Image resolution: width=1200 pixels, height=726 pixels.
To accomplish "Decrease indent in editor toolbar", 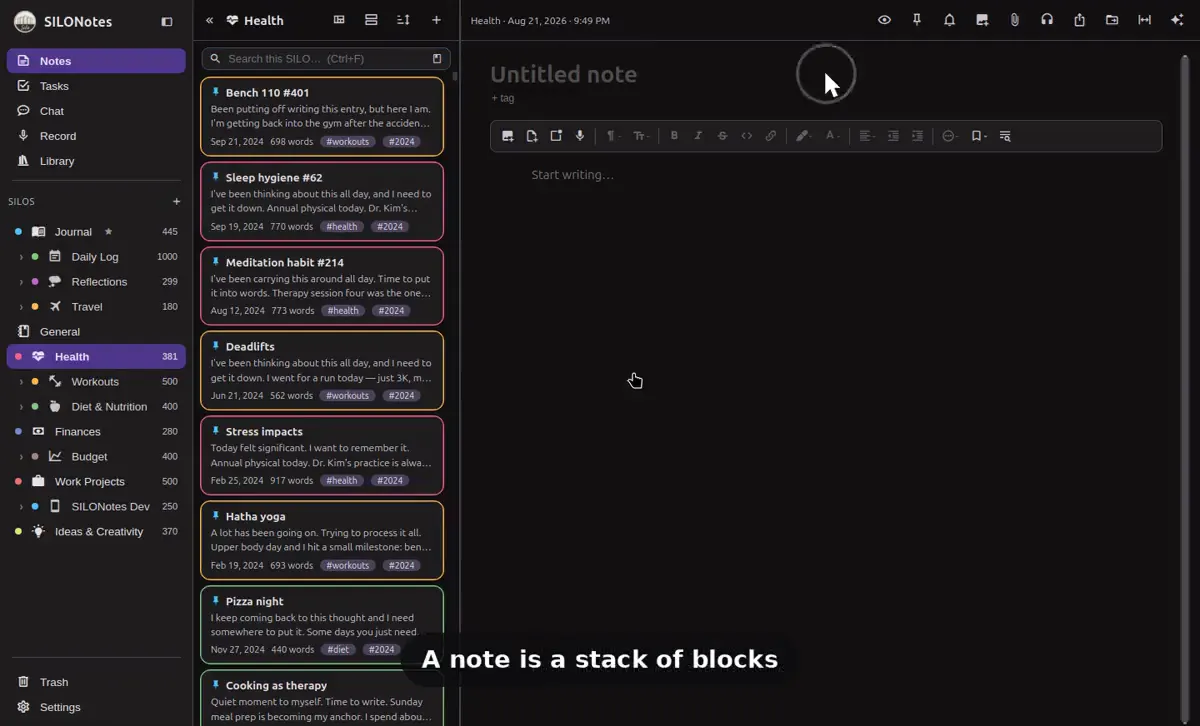I will coord(893,136).
